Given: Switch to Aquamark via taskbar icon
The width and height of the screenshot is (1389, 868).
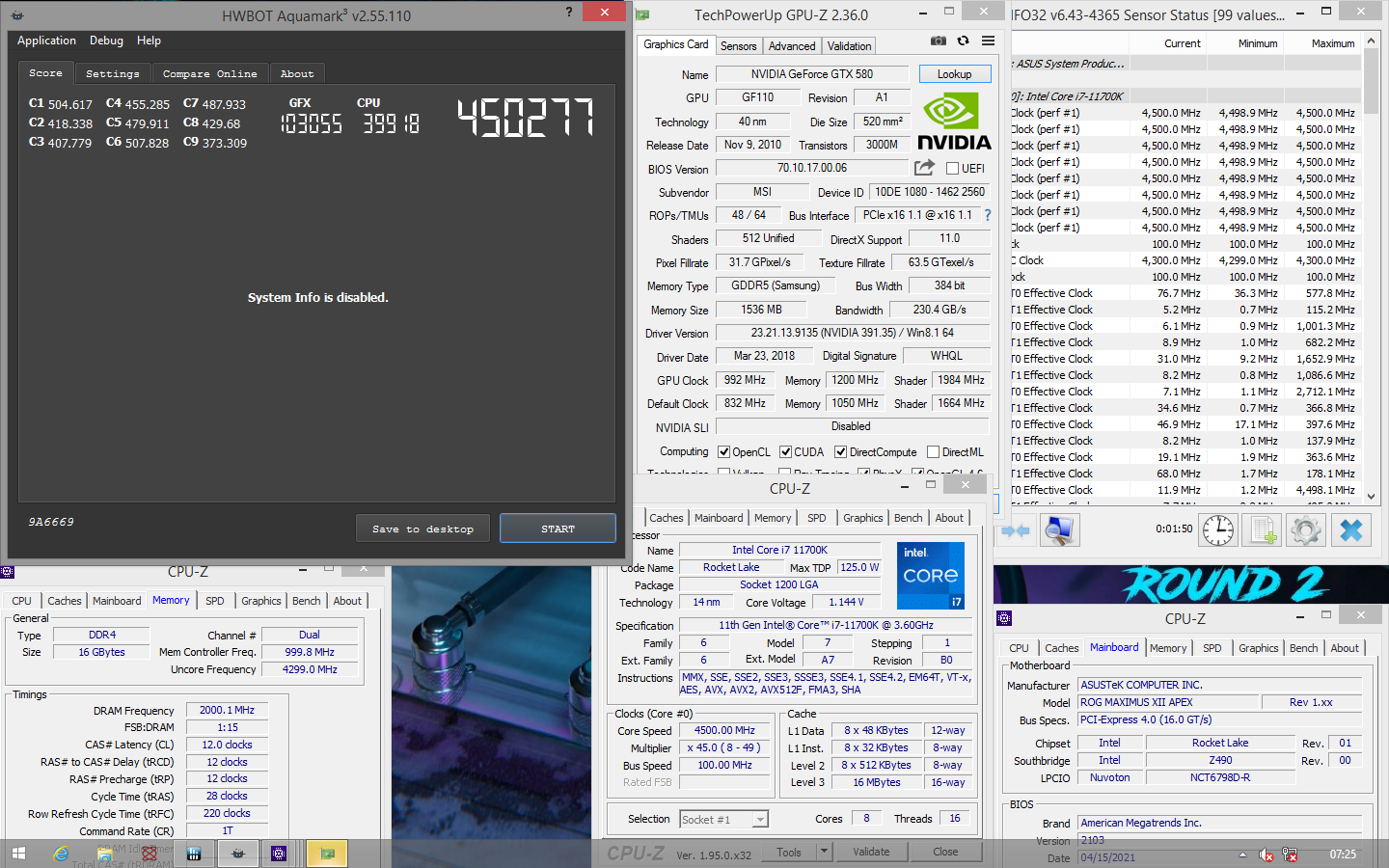Looking at the screenshot, I should (237, 854).
